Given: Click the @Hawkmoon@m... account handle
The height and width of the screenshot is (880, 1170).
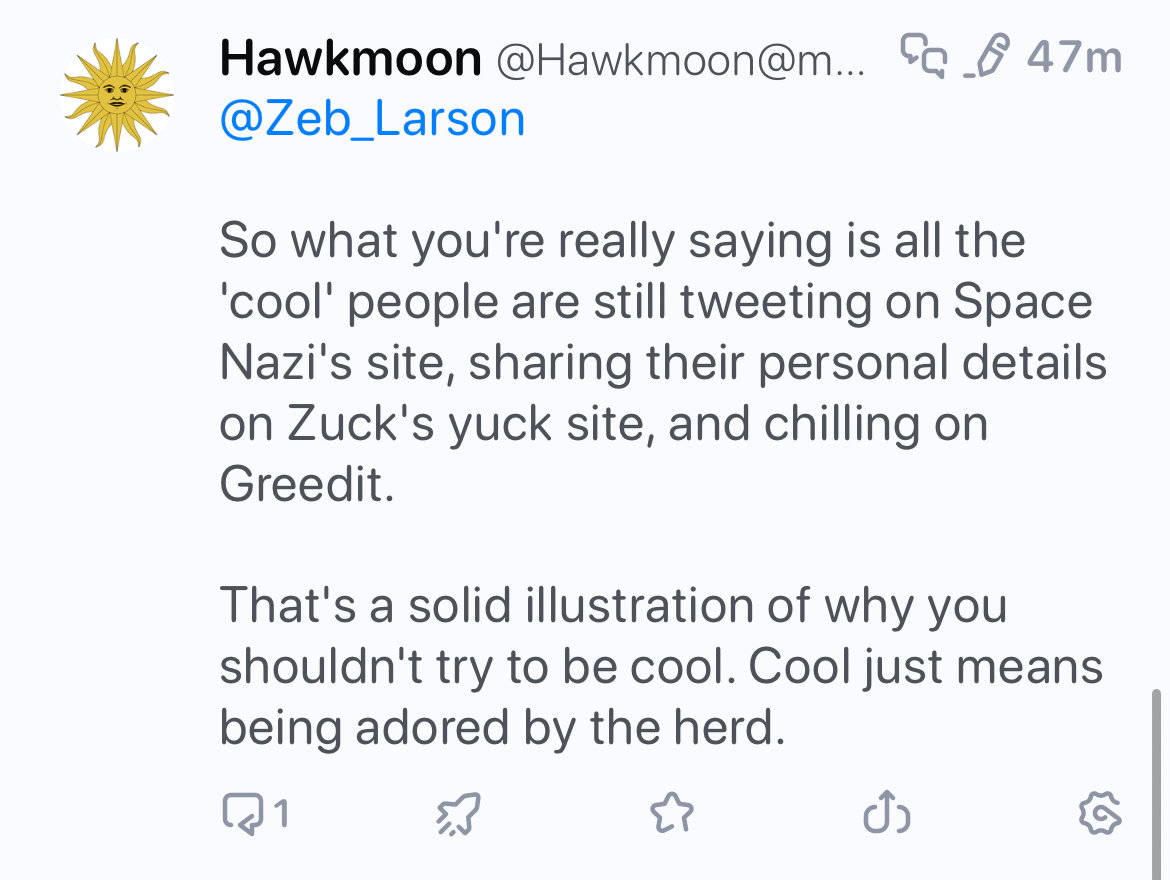Looking at the screenshot, I should [x=680, y=61].
